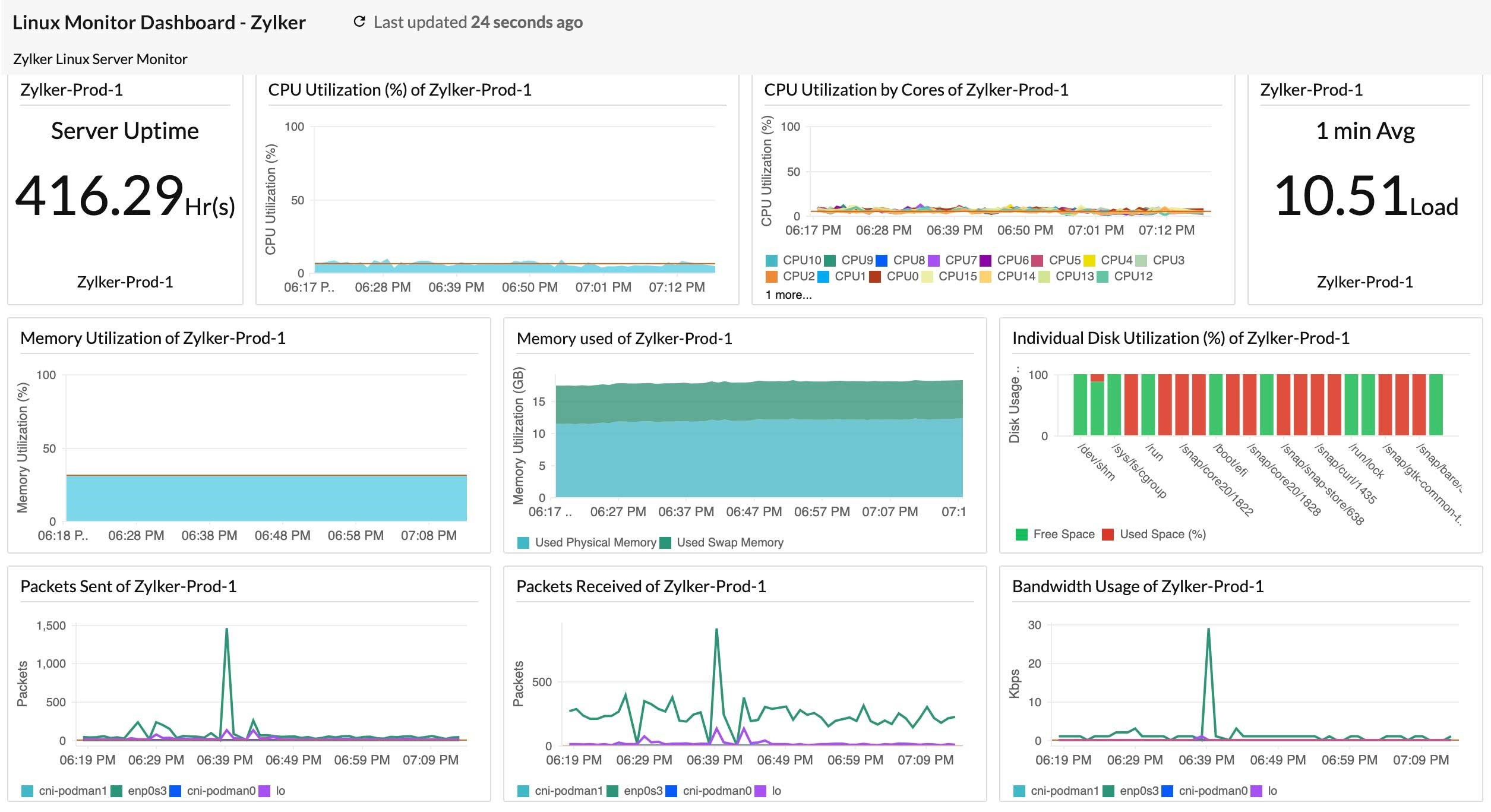Click enp0s3 in Packets Received legend
1491x812 pixels.
click(x=634, y=791)
